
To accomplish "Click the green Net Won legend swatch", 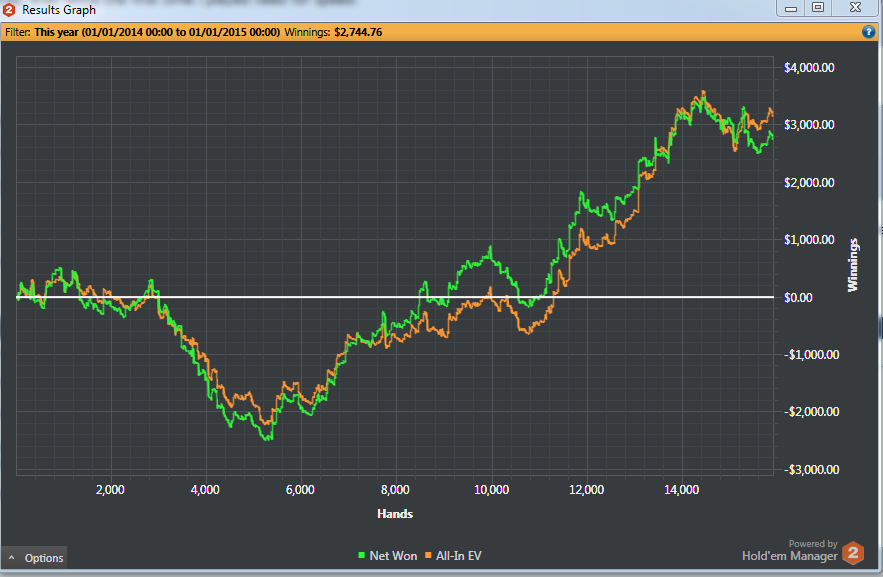I will 362,556.
